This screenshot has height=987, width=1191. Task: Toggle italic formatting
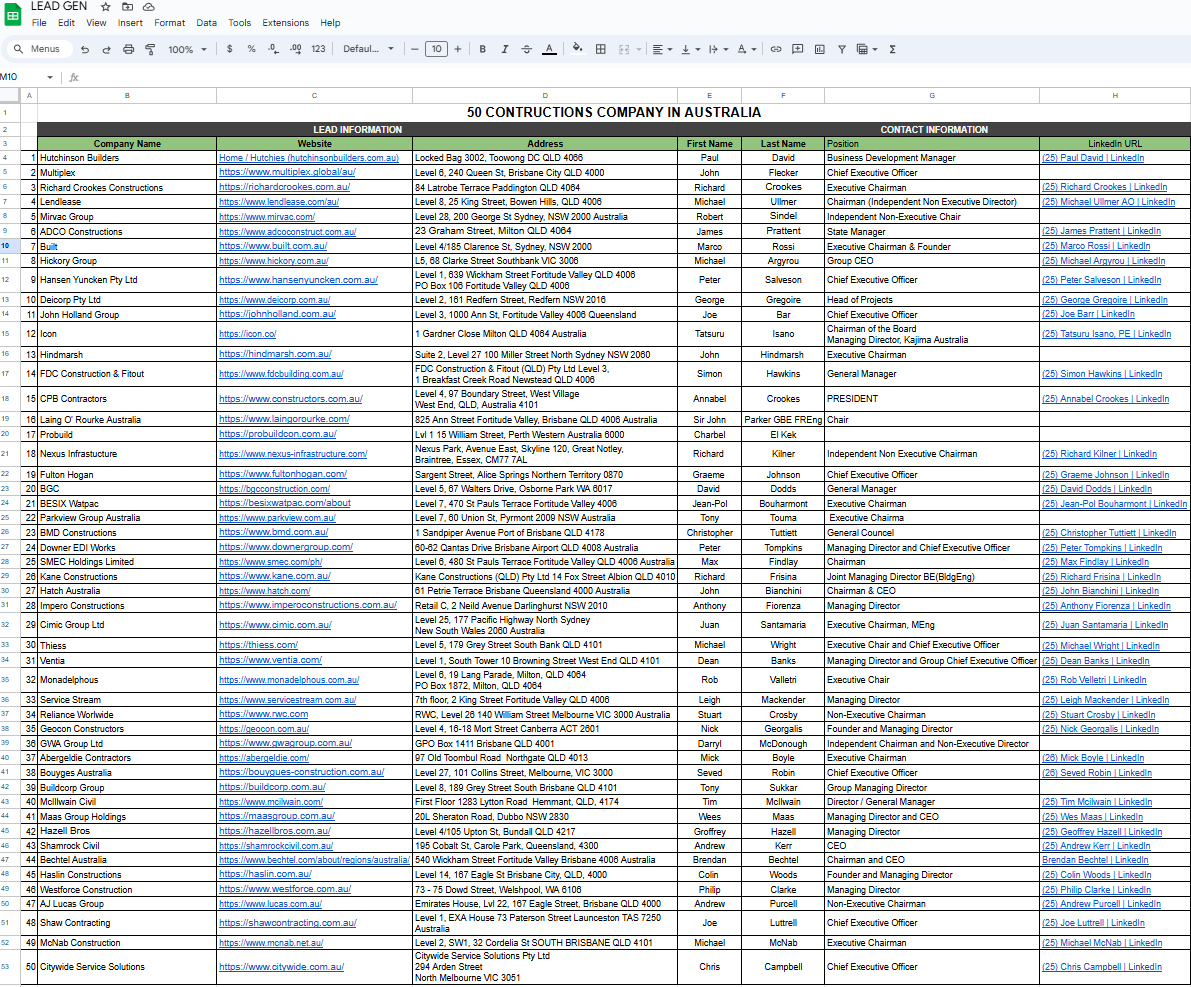click(505, 48)
